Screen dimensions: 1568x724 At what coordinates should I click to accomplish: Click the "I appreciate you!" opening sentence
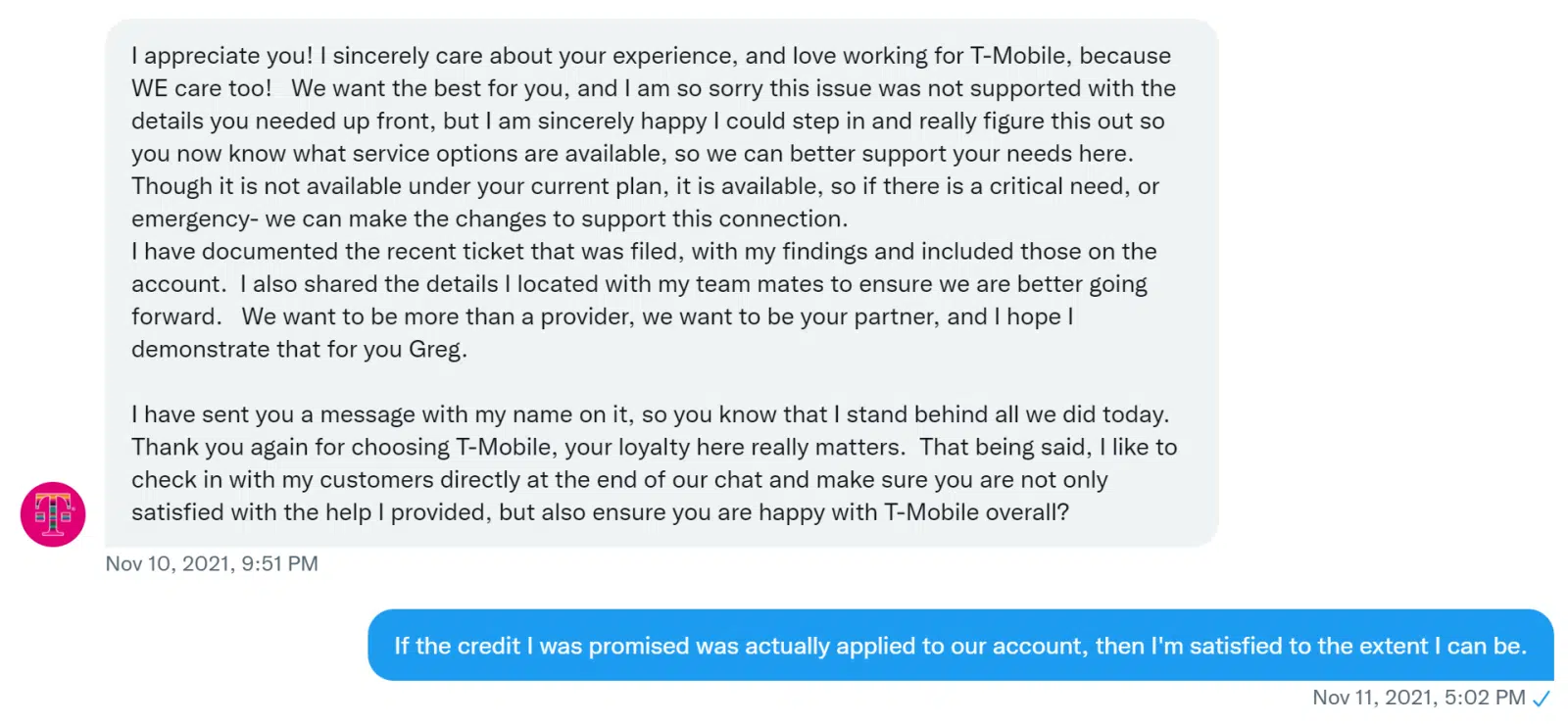[x=222, y=56]
